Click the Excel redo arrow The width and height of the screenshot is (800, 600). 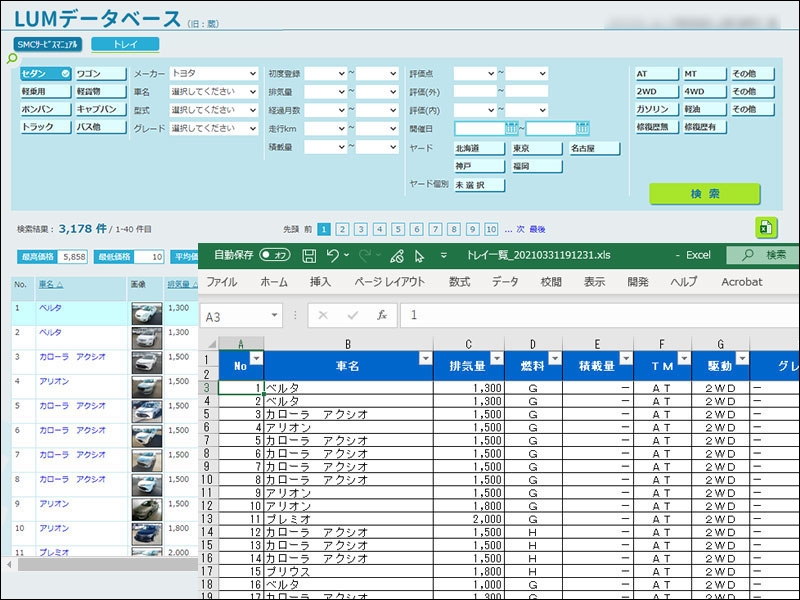[364, 255]
